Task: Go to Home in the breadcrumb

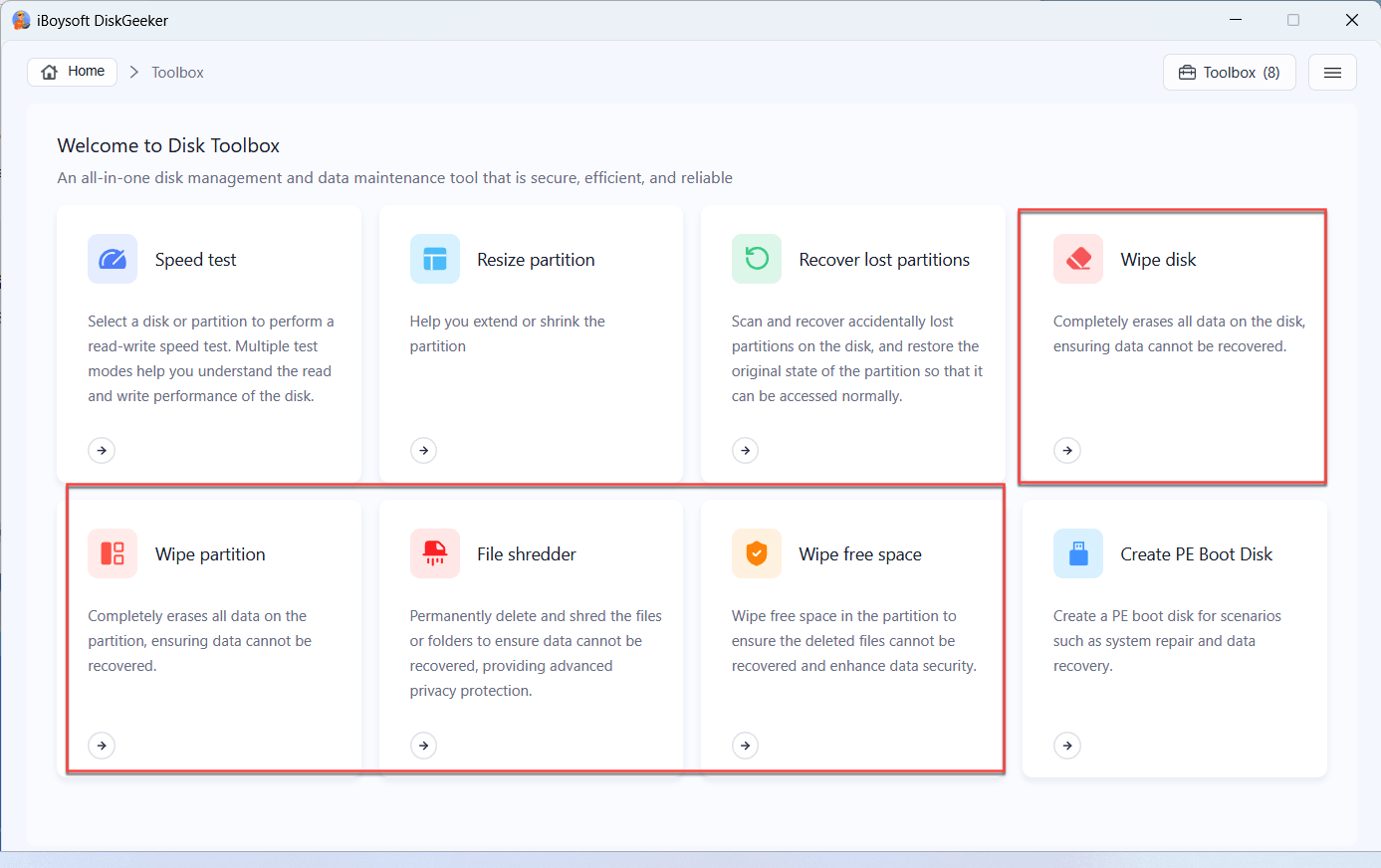Action: pos(73,72)
